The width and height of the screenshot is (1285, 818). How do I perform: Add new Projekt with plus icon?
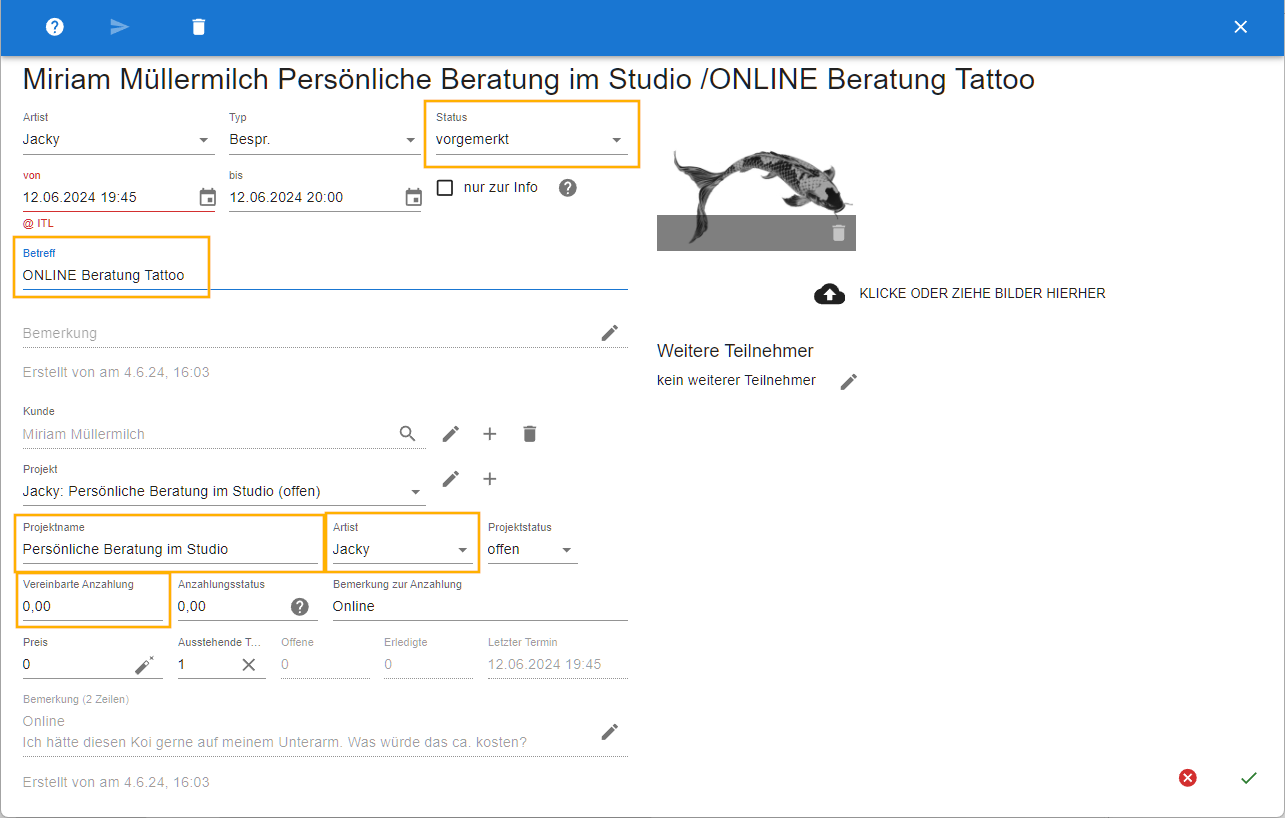coord(490,479)
